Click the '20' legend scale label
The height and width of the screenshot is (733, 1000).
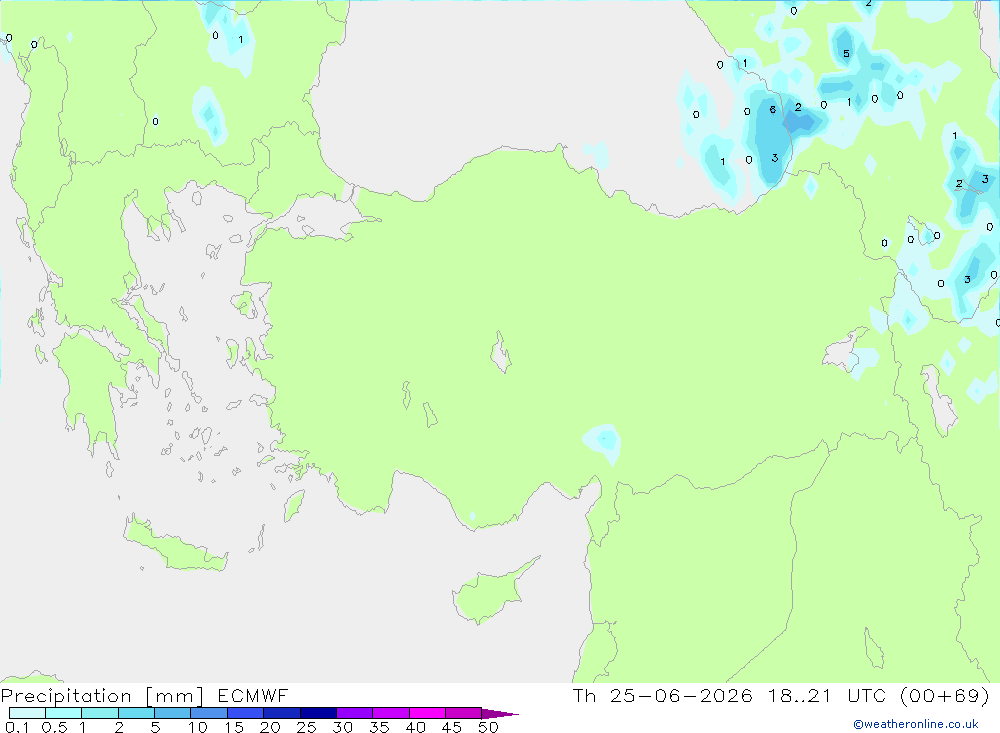point(270,727)
